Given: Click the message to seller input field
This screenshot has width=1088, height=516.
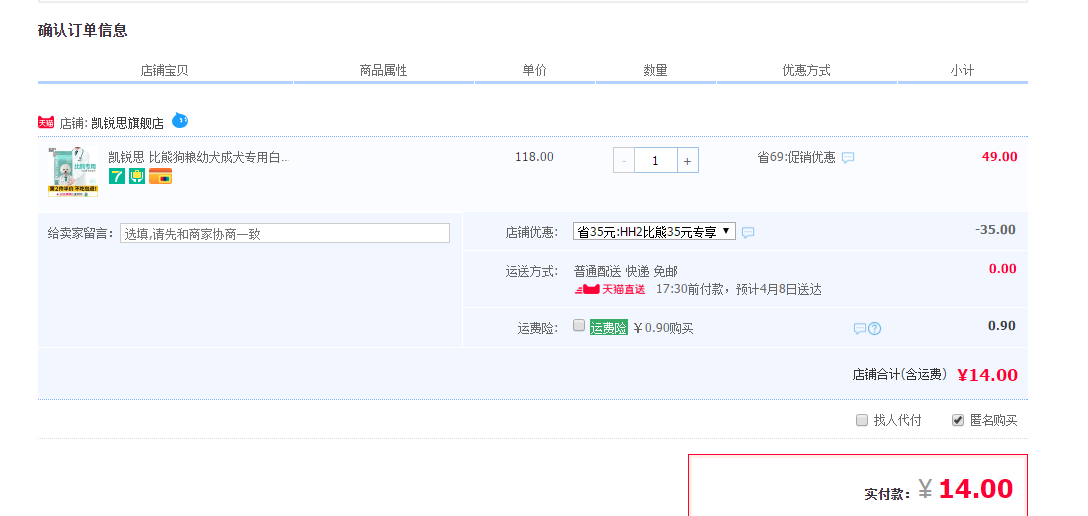Looking at the screenshot, I should click(x=285, y=233).
